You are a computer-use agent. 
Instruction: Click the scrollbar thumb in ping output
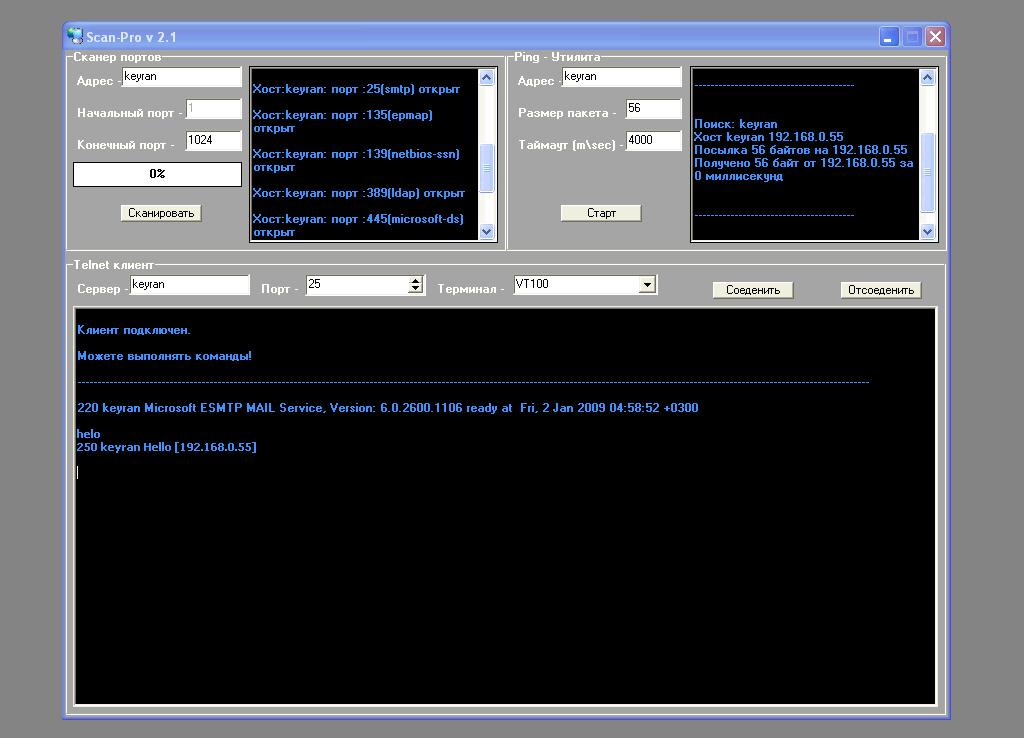tap(927, 172)
